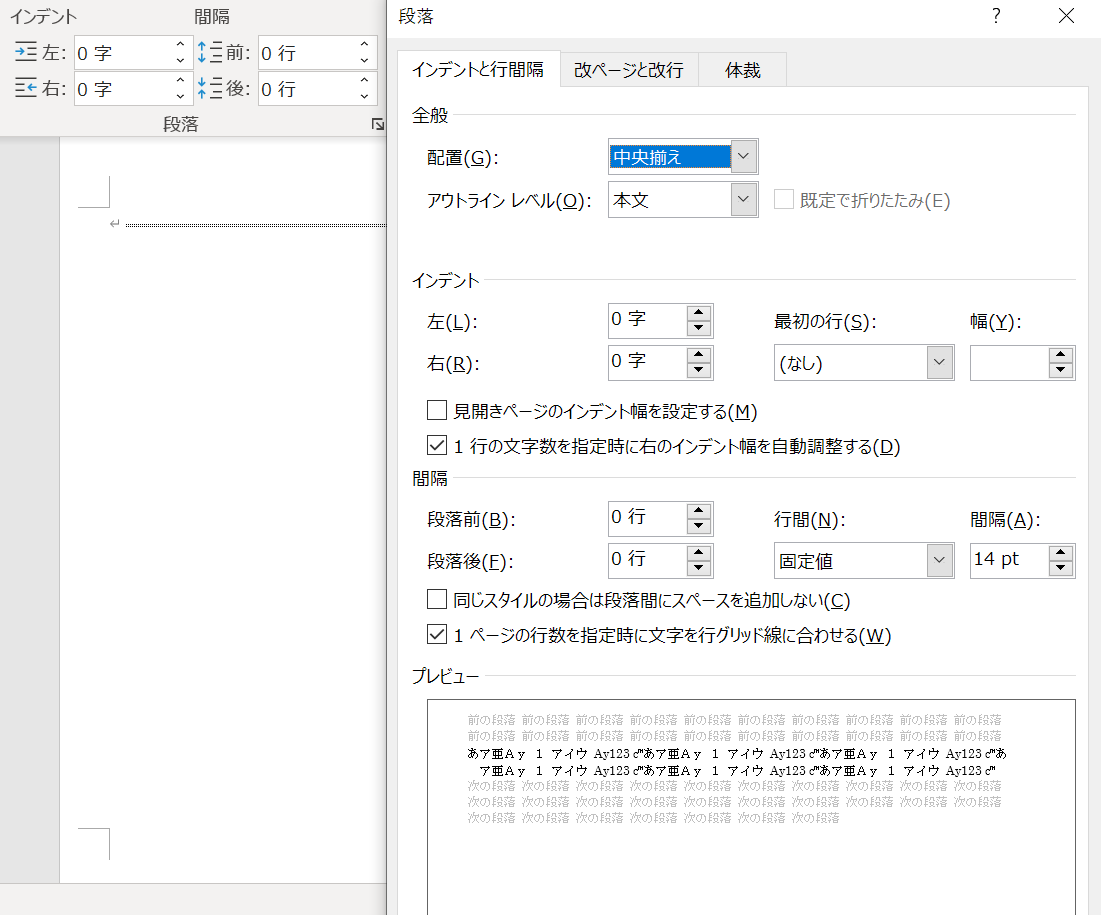Screen dimensions: 1101x915
Task: Enable 見開きページのインデント幅を設定する checkbox
Action: coord(437,410)
